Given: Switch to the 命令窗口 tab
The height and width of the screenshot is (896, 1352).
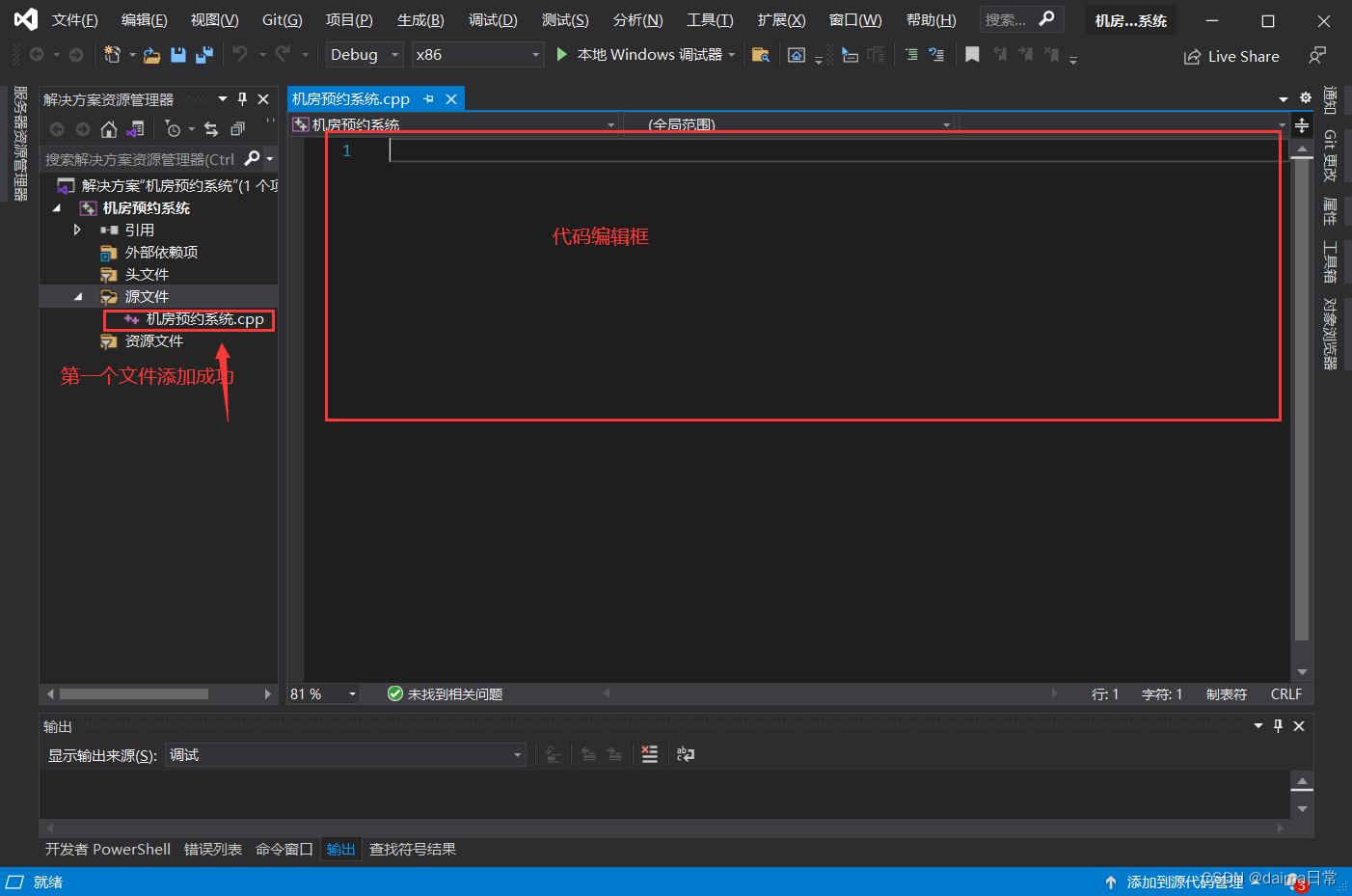Looking at the screenshot, I should coord(284,850).
